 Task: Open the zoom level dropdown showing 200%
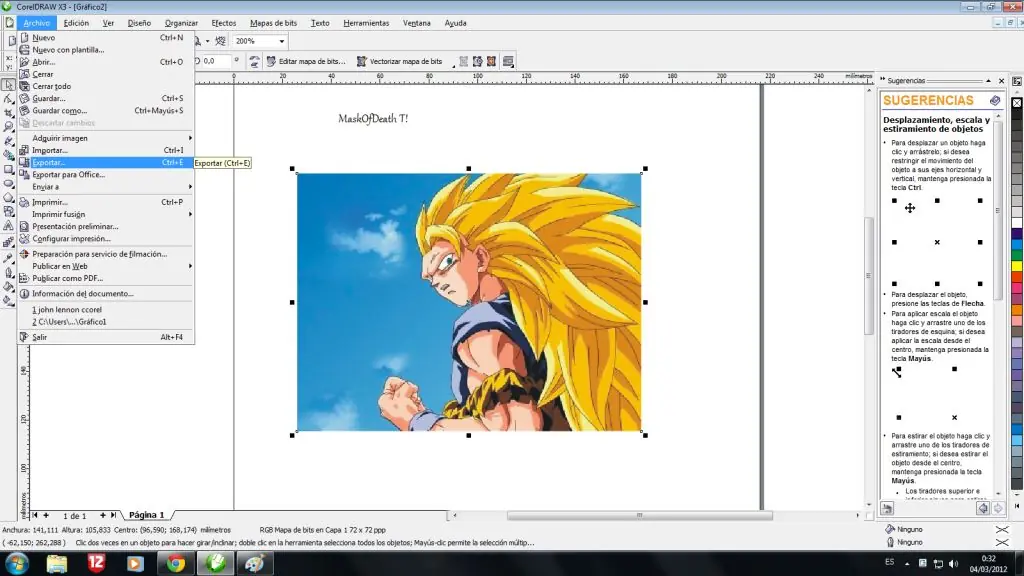[281, 41]
